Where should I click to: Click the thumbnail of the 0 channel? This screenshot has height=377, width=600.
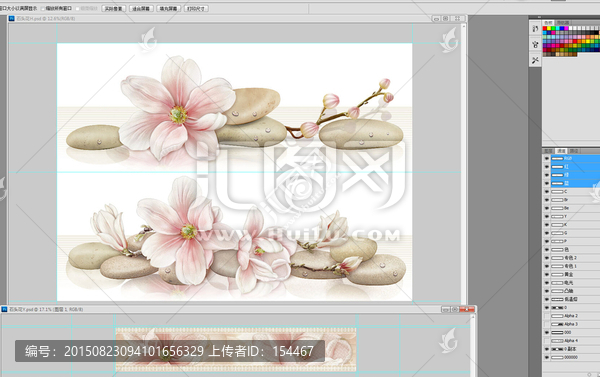[x=557, y=308]
